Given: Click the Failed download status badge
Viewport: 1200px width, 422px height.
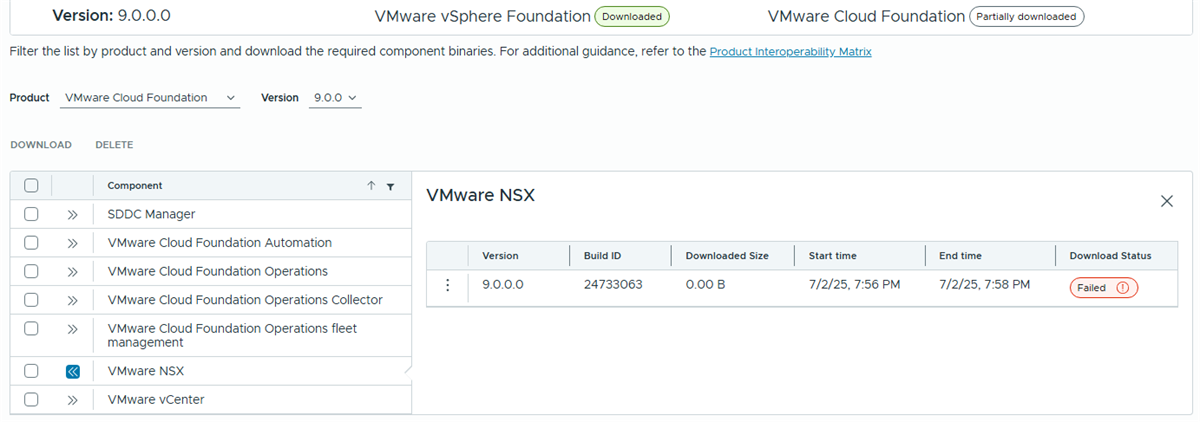Looking at the screenshot, I should coord(1105,287).
